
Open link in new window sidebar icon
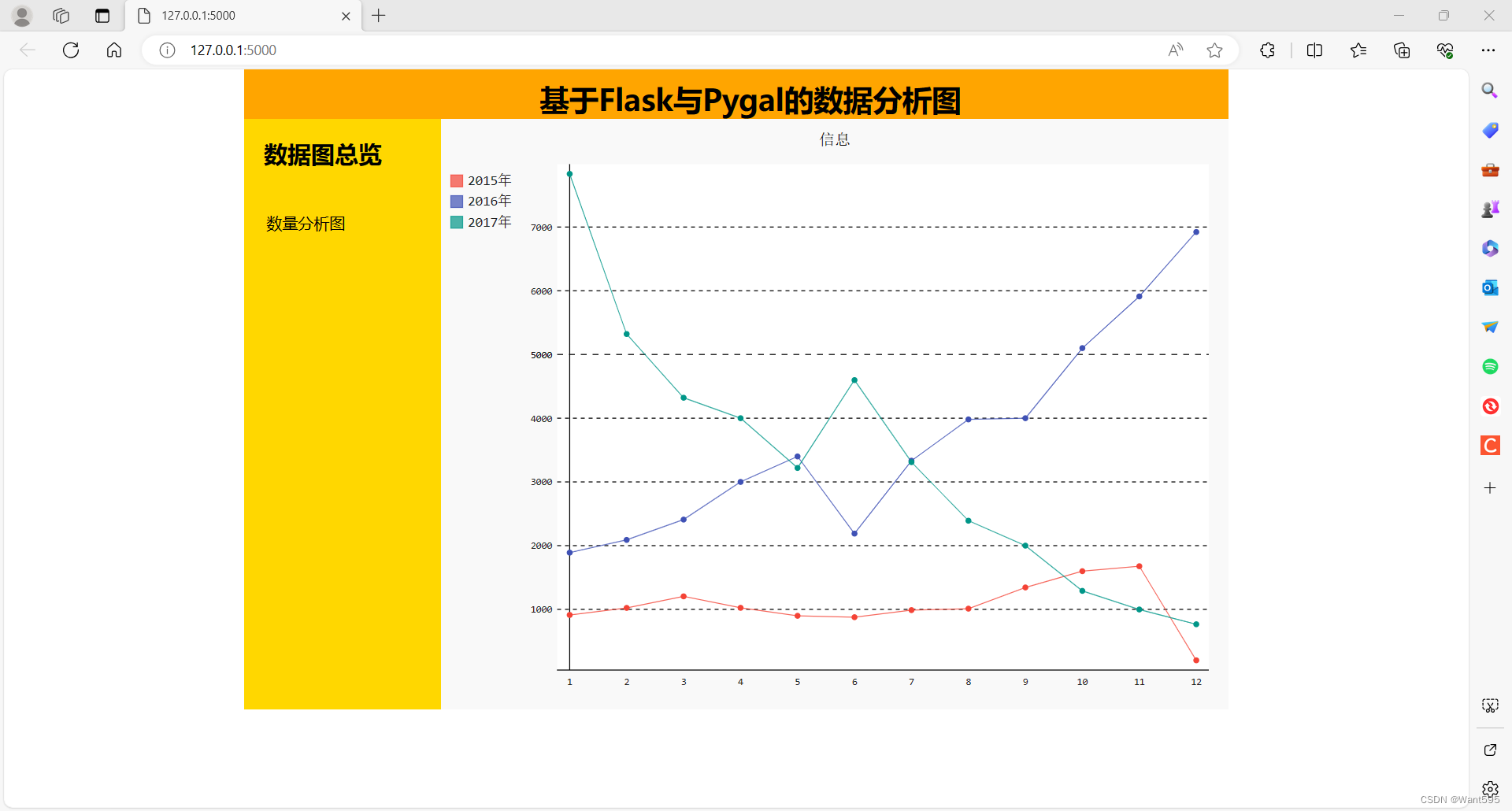tap(1490, 750)
